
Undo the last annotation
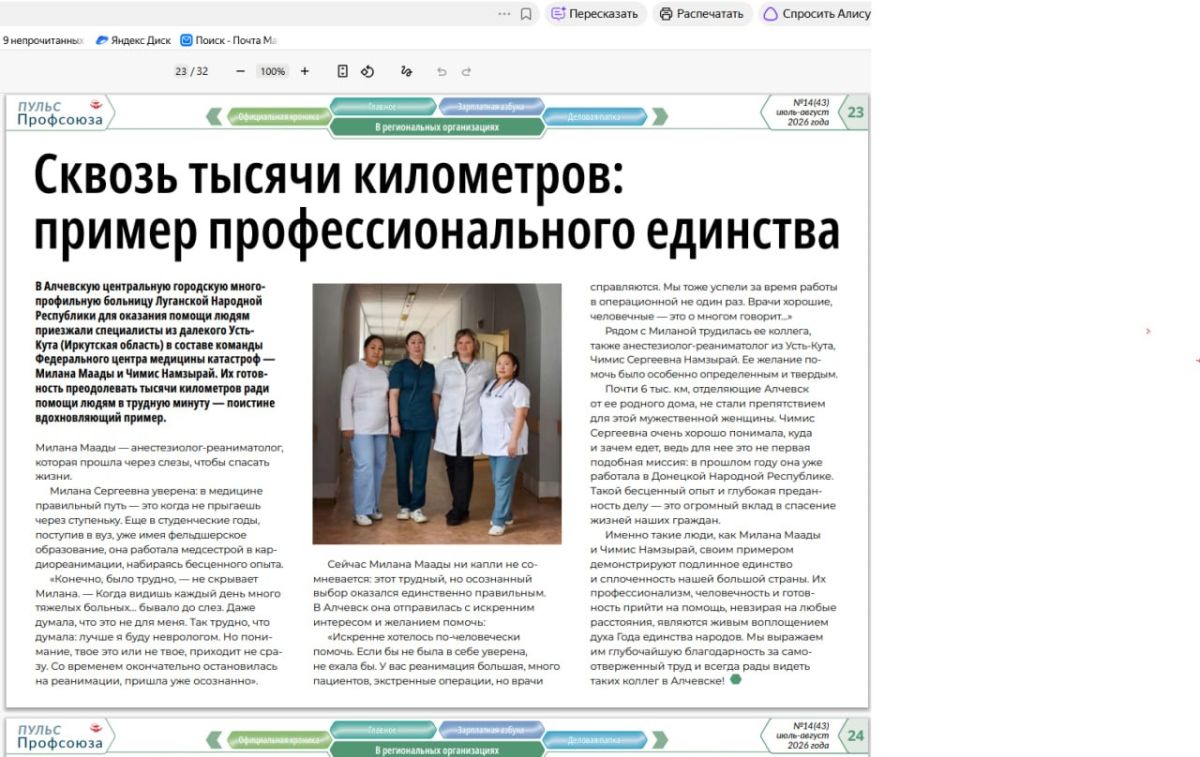[x=442, y=72]
